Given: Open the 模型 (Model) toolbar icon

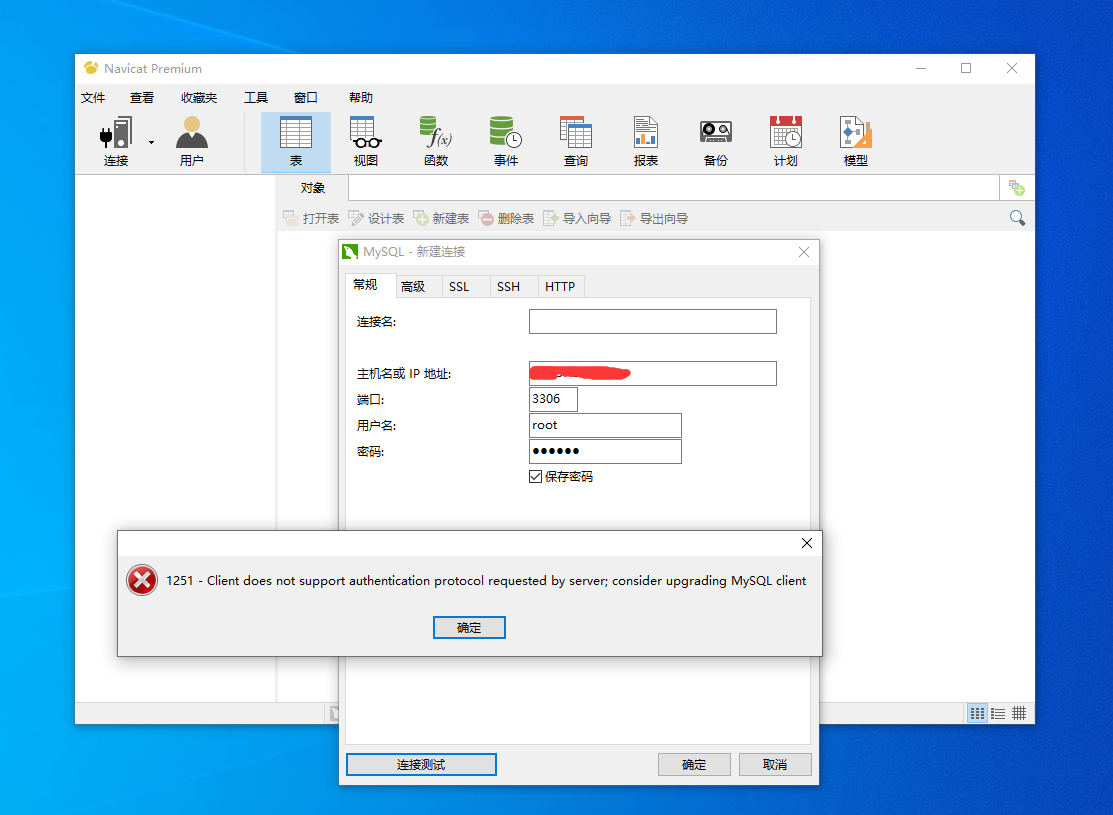Looking at the screenshot, I should (855, 141).
